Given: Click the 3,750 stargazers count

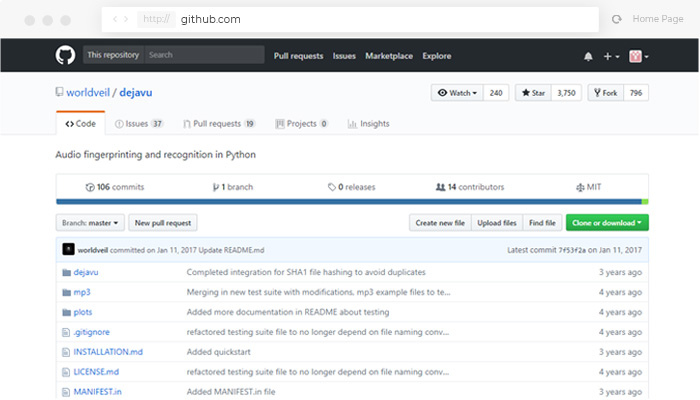Looking at the screenshot, I should (566, 93).
